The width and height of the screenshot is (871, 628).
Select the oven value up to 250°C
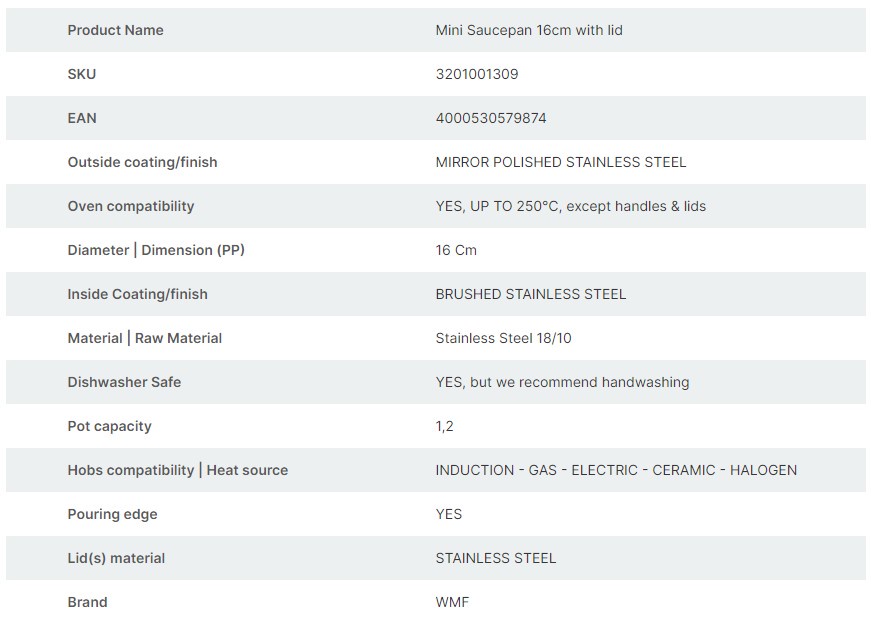(x=570, y=206)
